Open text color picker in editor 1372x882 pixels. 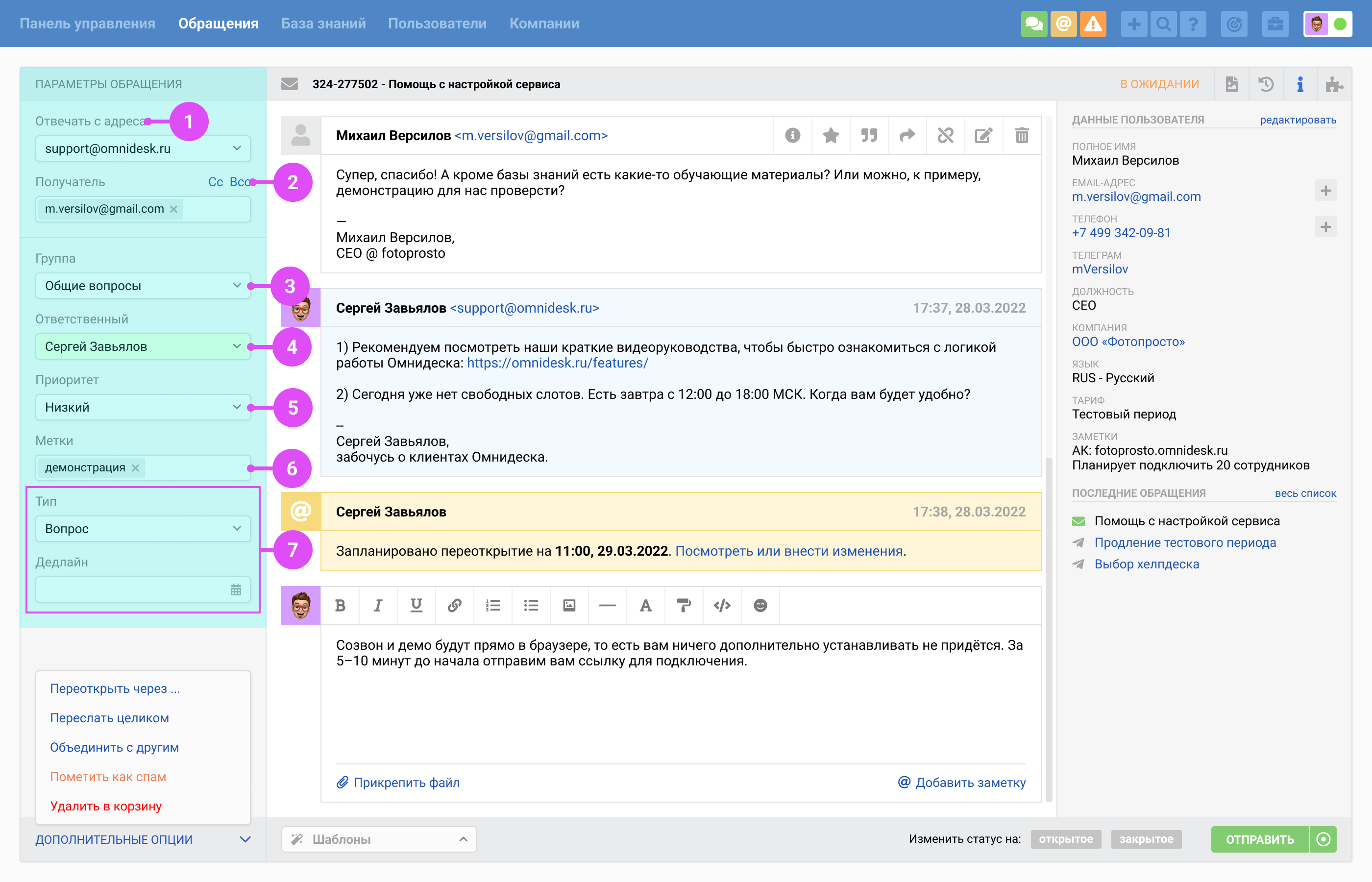[x=645, y=605]
